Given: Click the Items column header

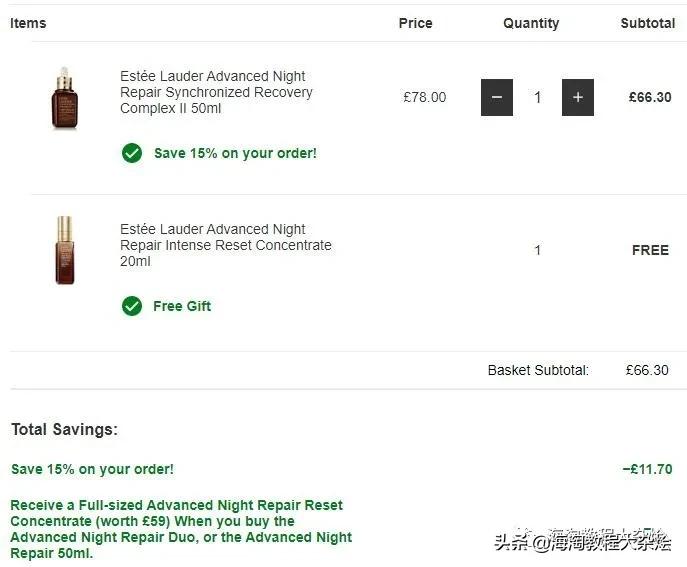Looking at the screenshot, I should pos(28,23).
